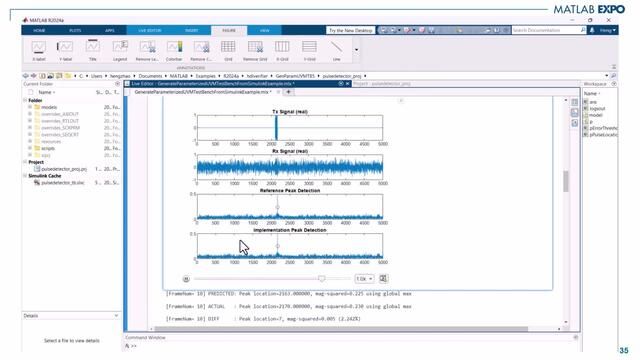
Task: Open pulsedetector_proj.prj in Current Folder
Action: coord(64,169)
